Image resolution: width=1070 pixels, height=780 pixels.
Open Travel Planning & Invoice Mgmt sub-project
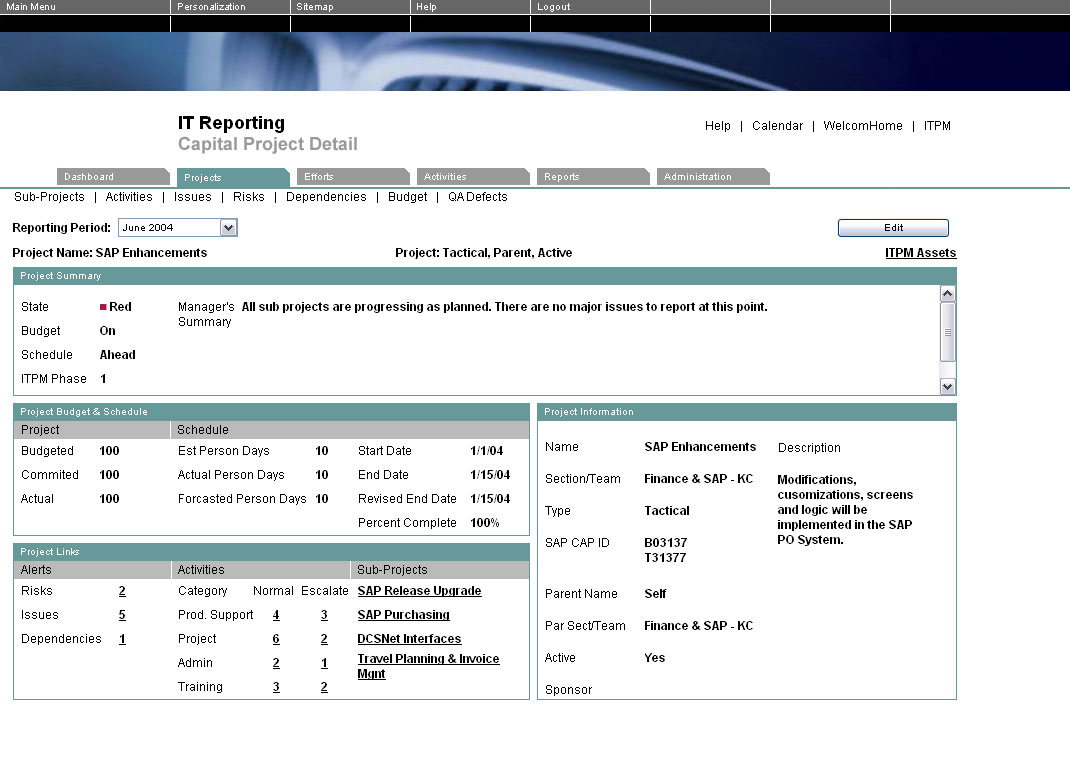(428, 666)
